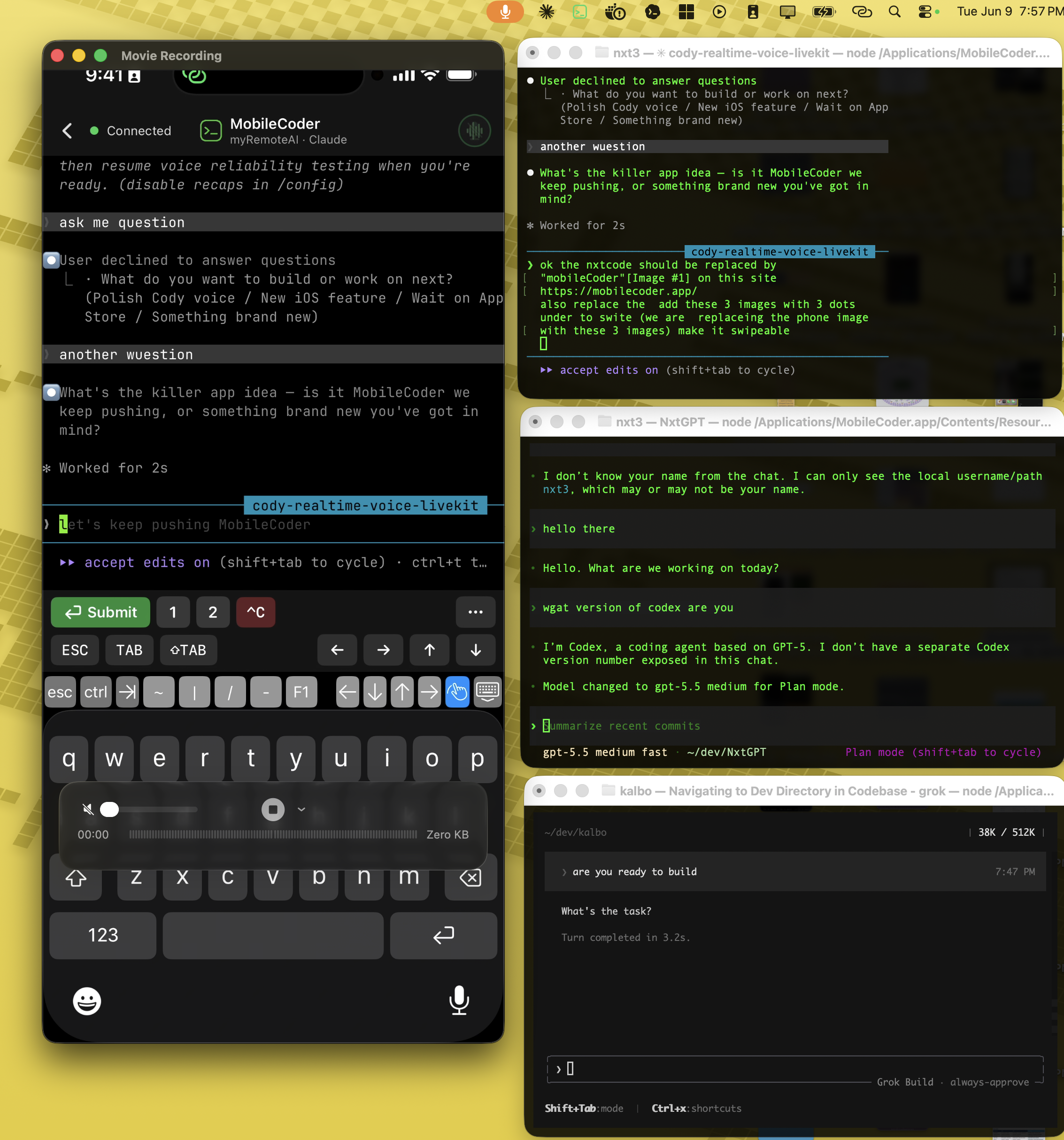Click the Shift+Tab mode hint in Grok window

pos(584,1109)
